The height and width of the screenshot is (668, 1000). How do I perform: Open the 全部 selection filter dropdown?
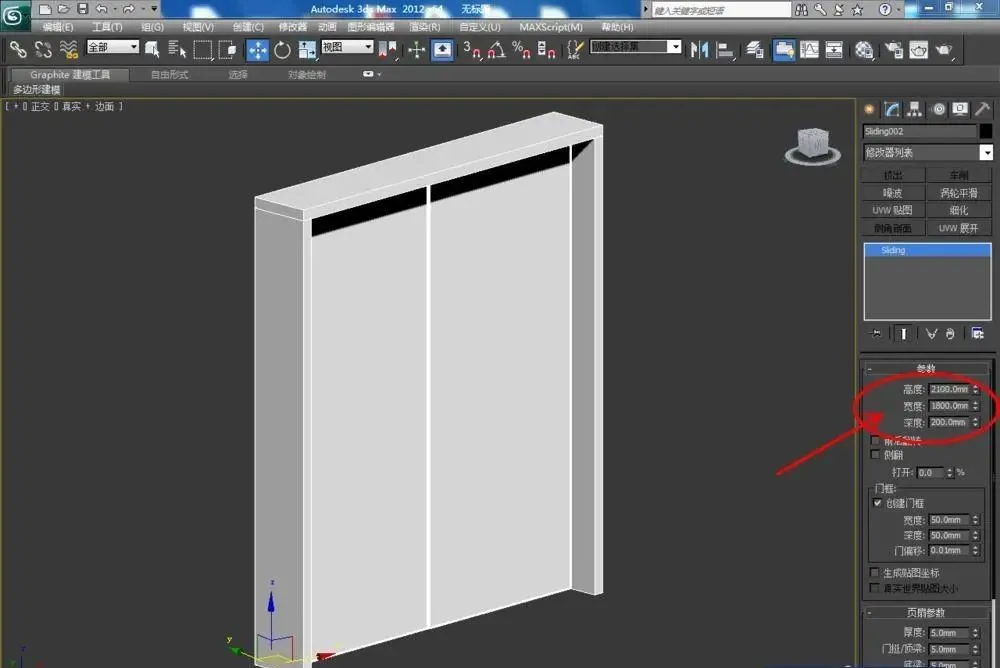112,47
